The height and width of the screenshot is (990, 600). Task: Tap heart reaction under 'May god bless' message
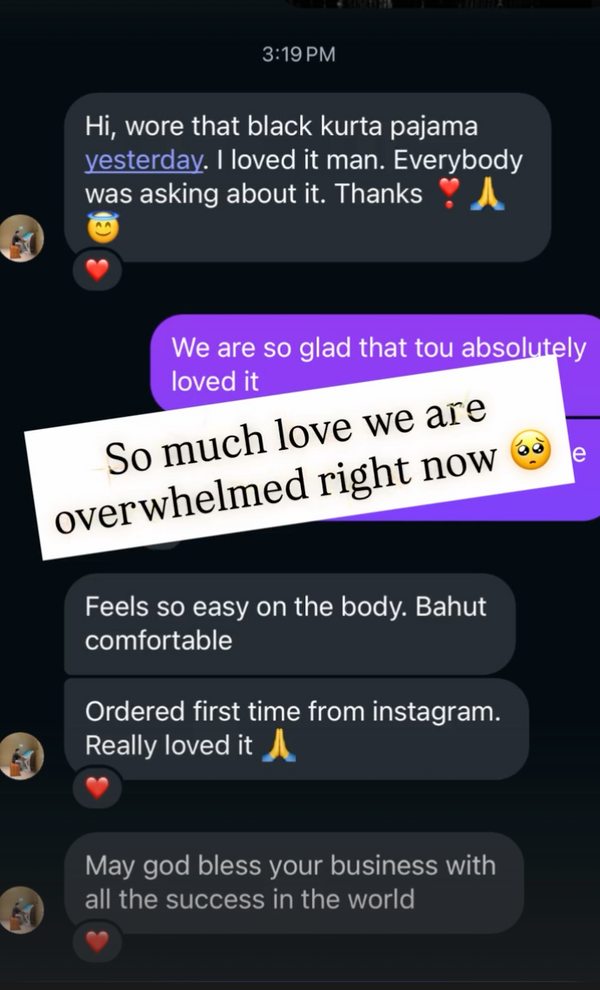(x=97, y=941)
